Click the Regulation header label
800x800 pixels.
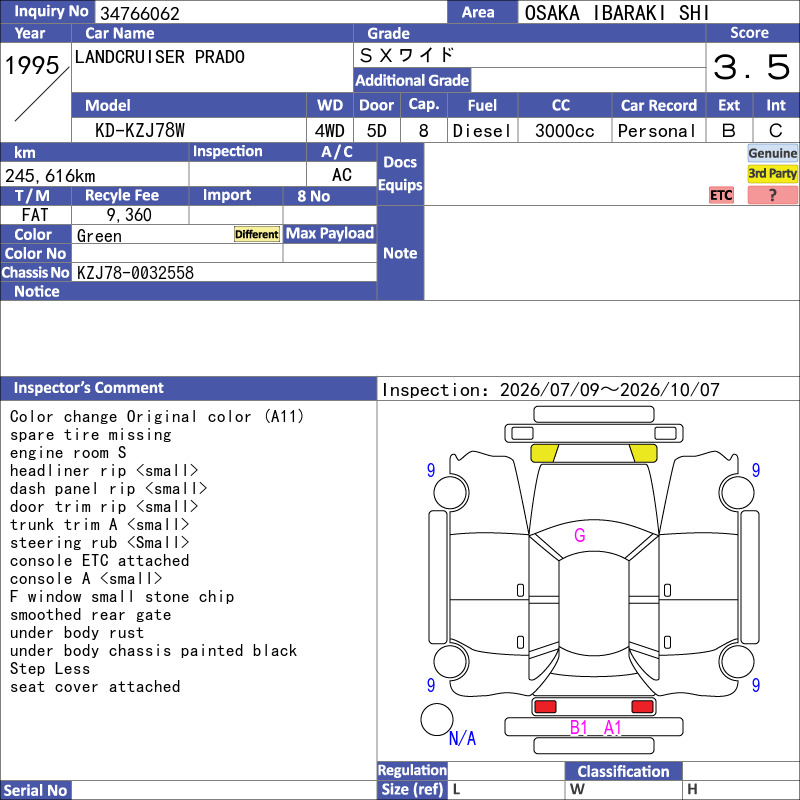pos(412,770)
